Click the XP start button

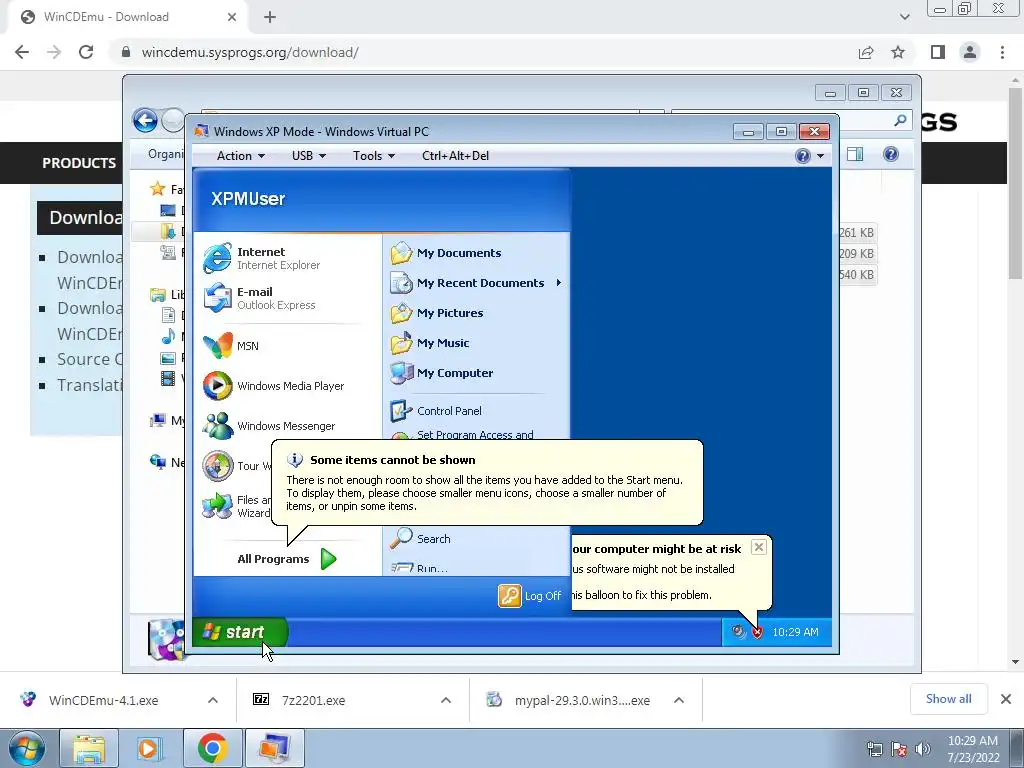pyautogui.click(x=240, y=632)
